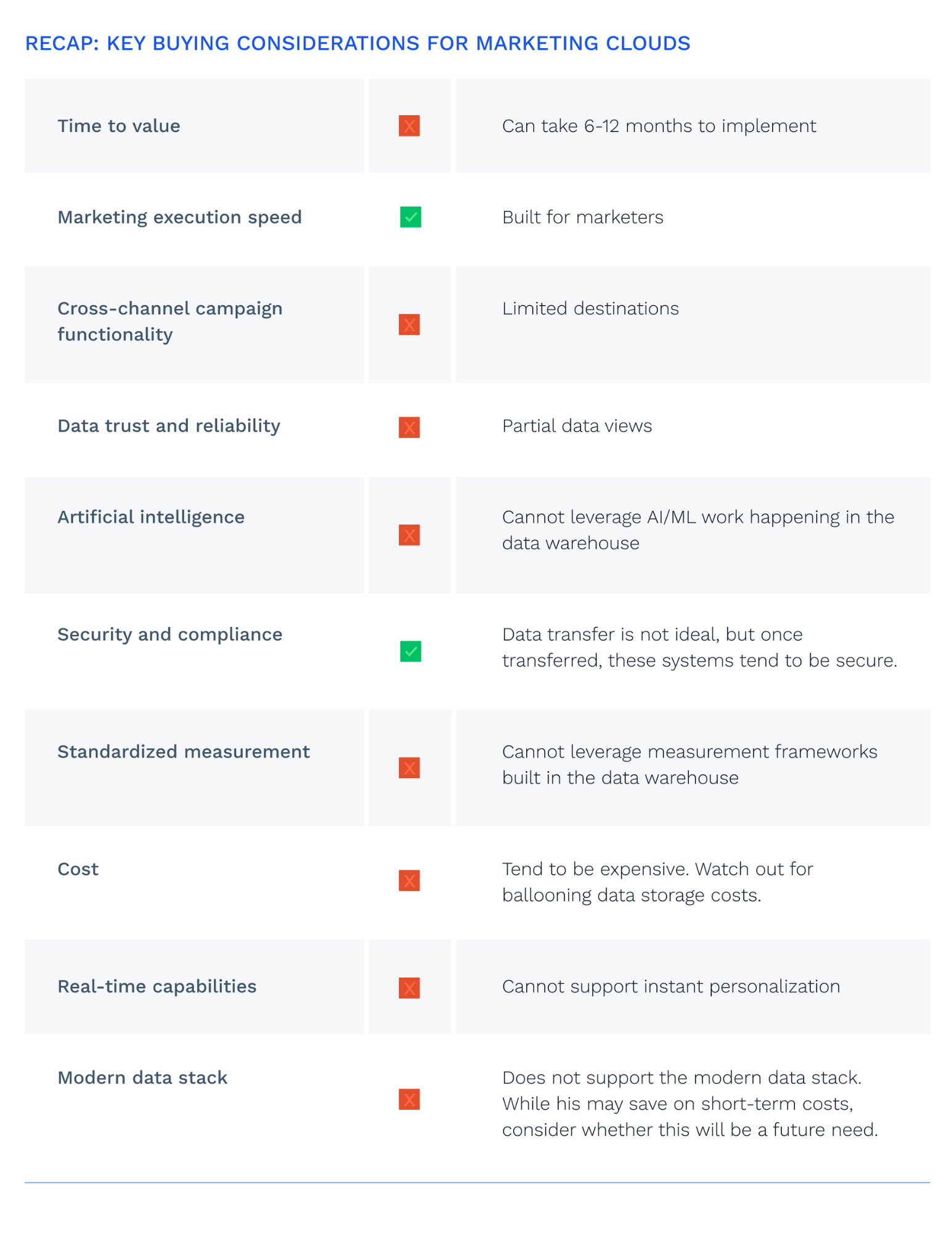Click red X for Cross-channel campaign functionality

[409, 324]
